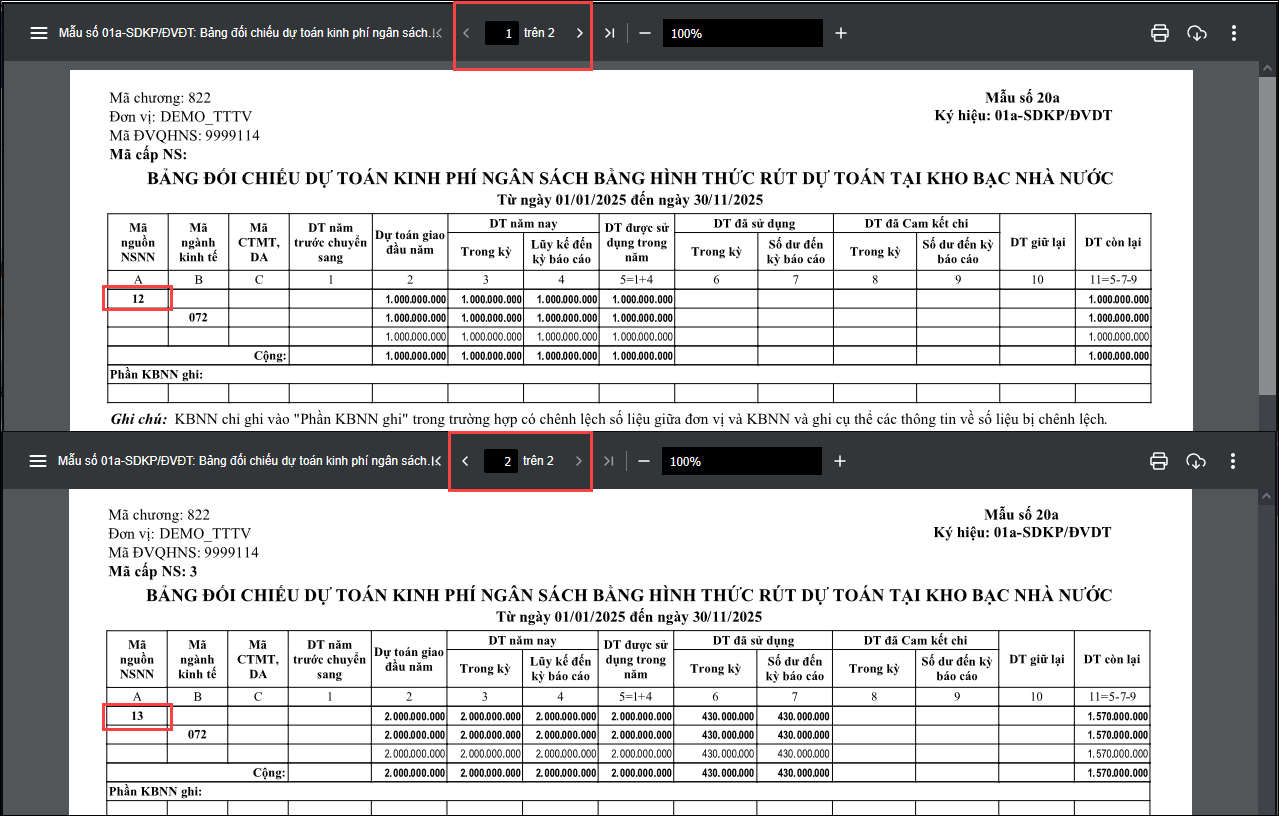Click 'DT còn lại' header on page 2
This screenshot has width=1279, height=816.
(x=1111, y=659)
